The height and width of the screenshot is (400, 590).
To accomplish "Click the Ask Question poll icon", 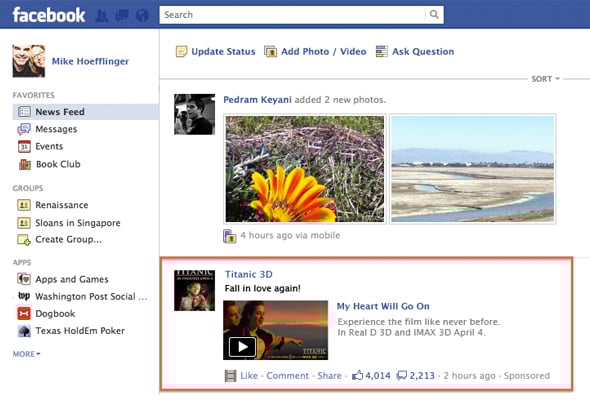I will pos(382,52).
